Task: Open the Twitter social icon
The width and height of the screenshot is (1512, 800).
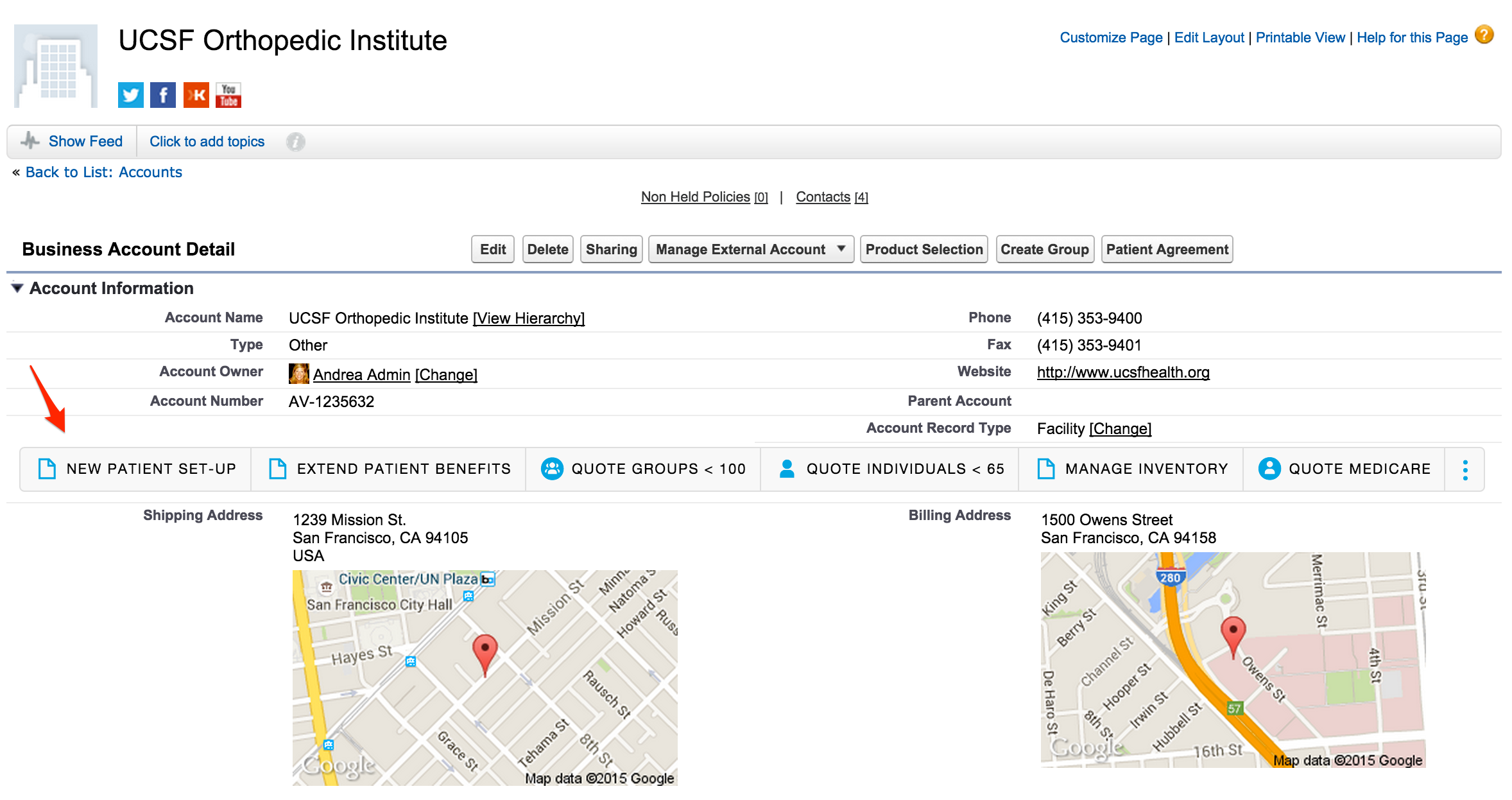Action: (131, 95)
